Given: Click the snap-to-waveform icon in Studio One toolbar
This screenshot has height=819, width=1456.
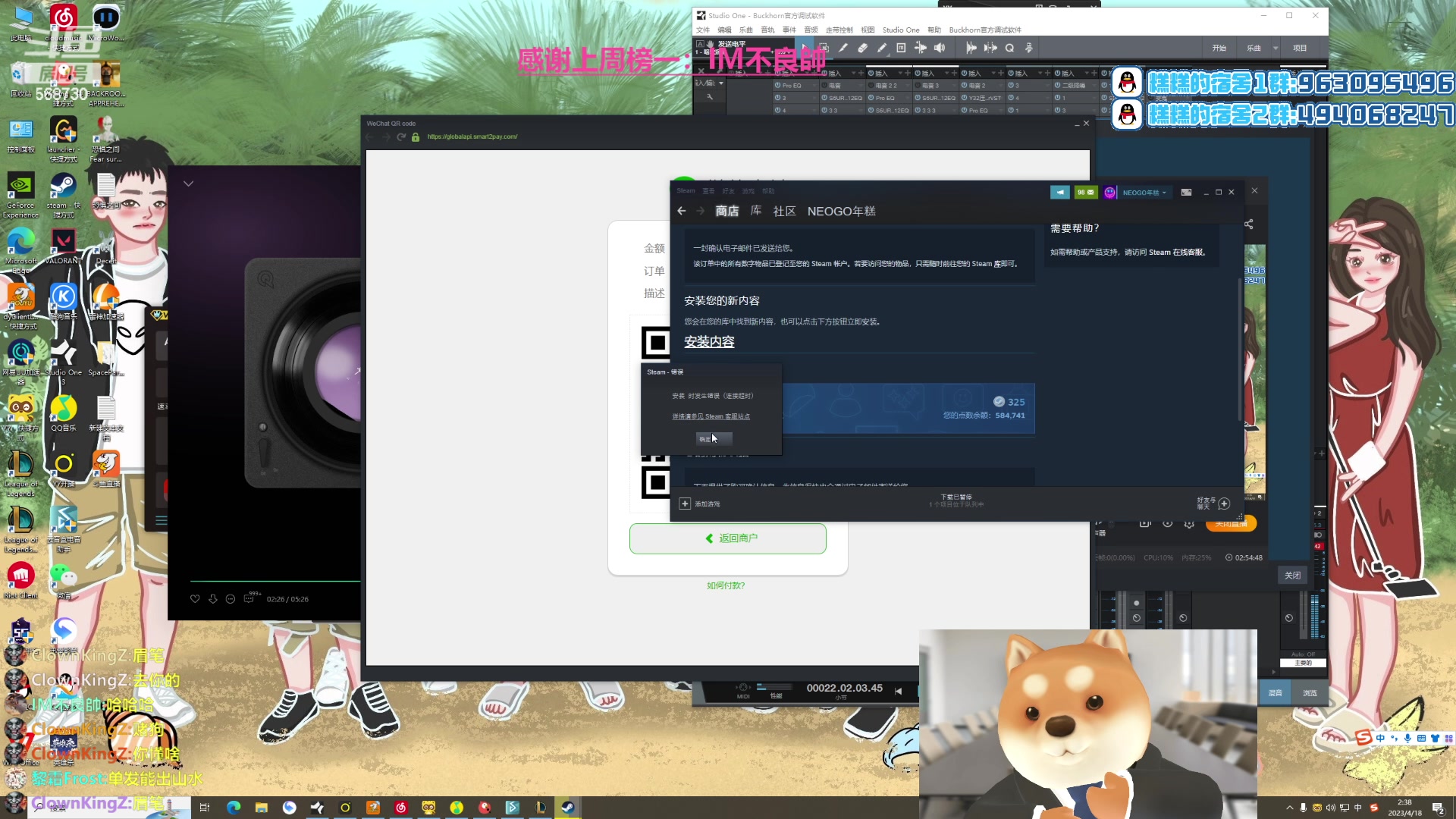Looking at the screenshot, I should click(x=971, y=48).
